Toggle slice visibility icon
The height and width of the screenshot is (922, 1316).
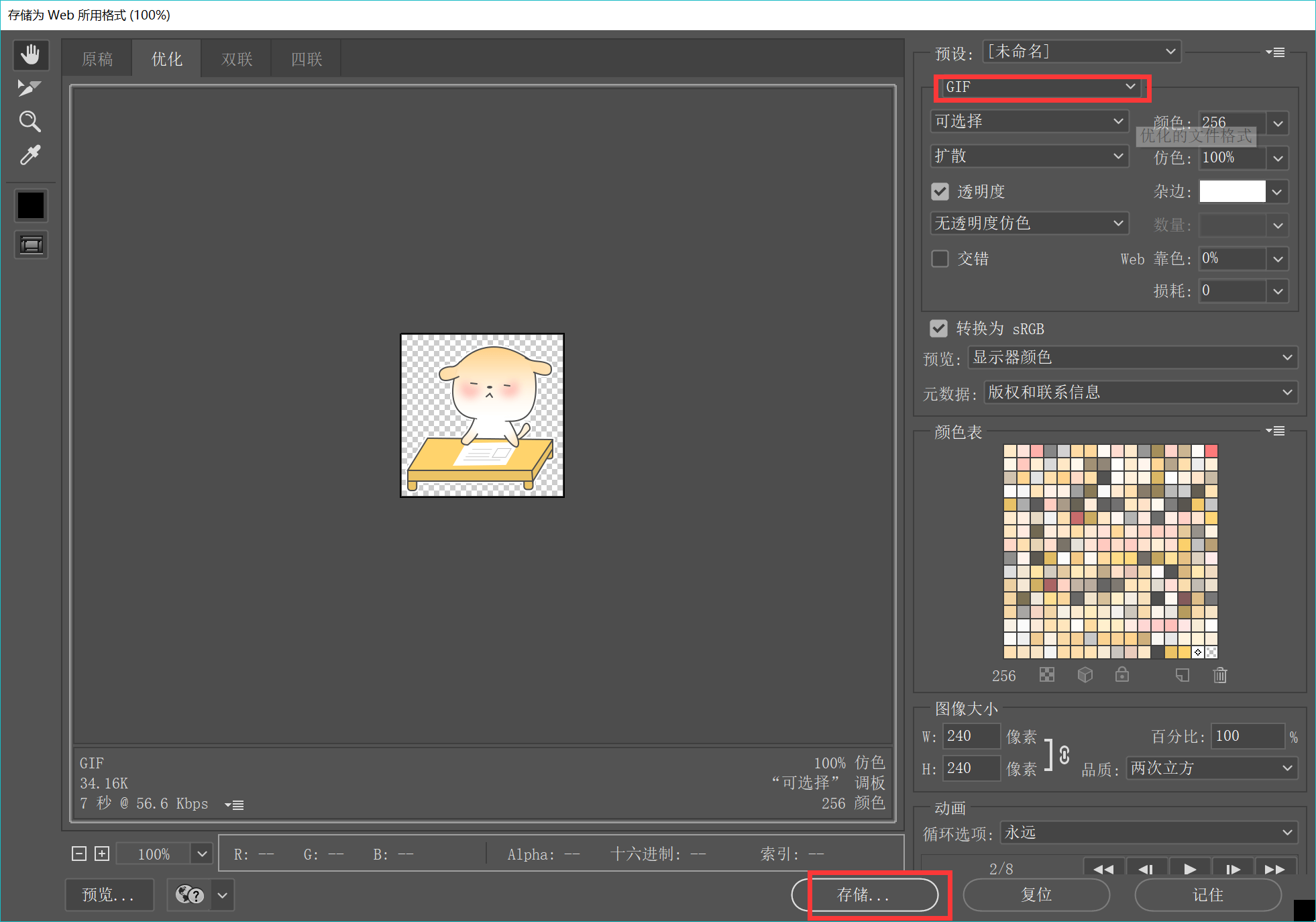[31, 245]
